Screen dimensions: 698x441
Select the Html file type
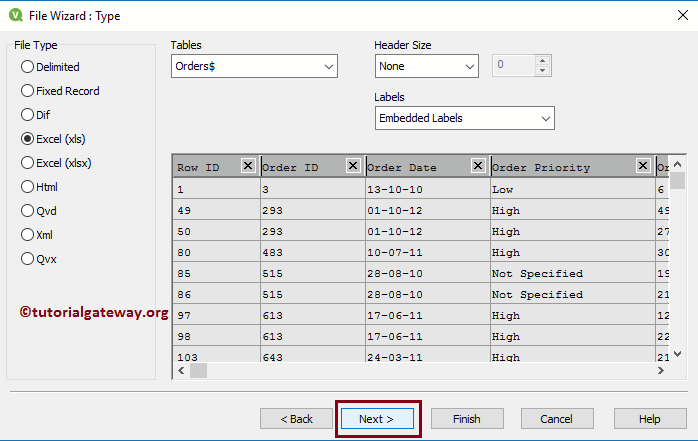tap(39, 187)
